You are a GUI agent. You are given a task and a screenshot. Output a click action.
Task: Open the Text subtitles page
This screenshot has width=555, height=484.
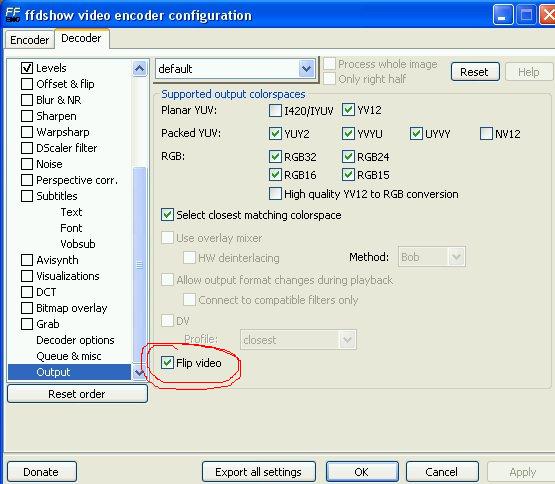pos(71,212)
